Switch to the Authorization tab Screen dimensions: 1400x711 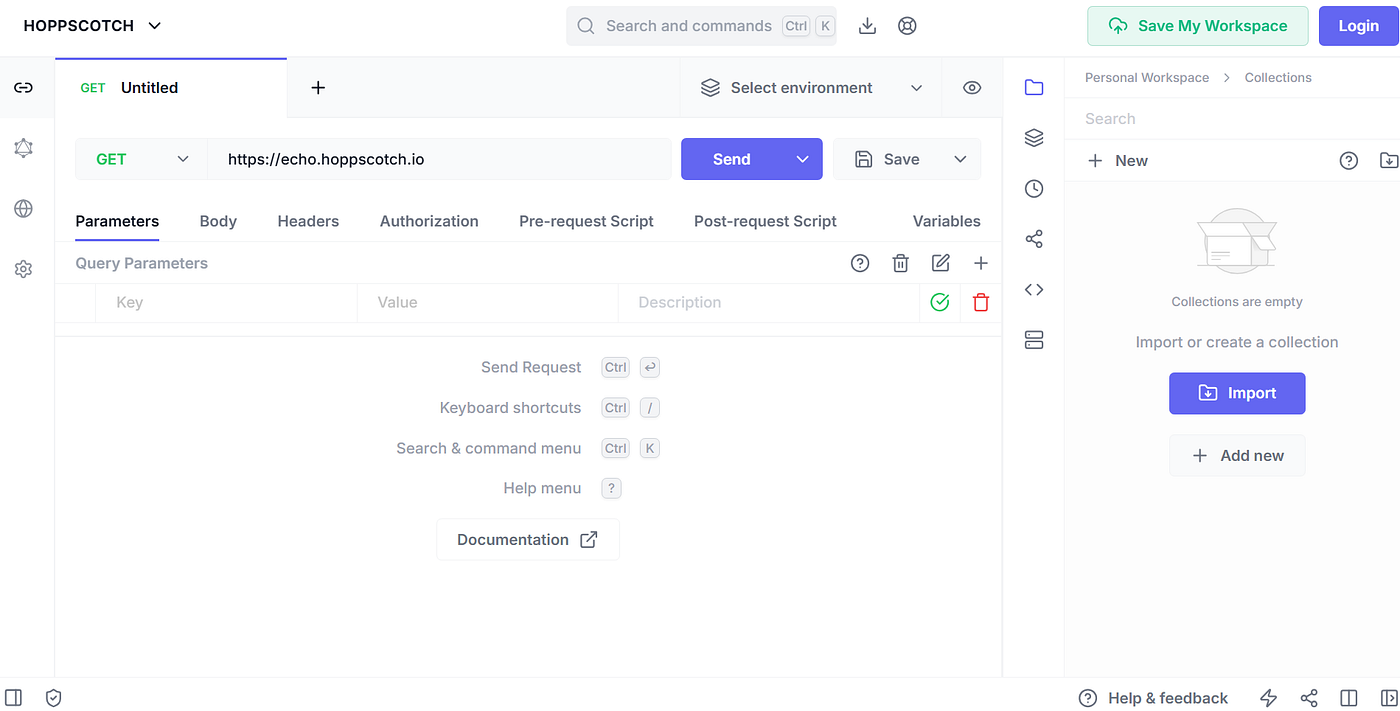click(429, 221)
